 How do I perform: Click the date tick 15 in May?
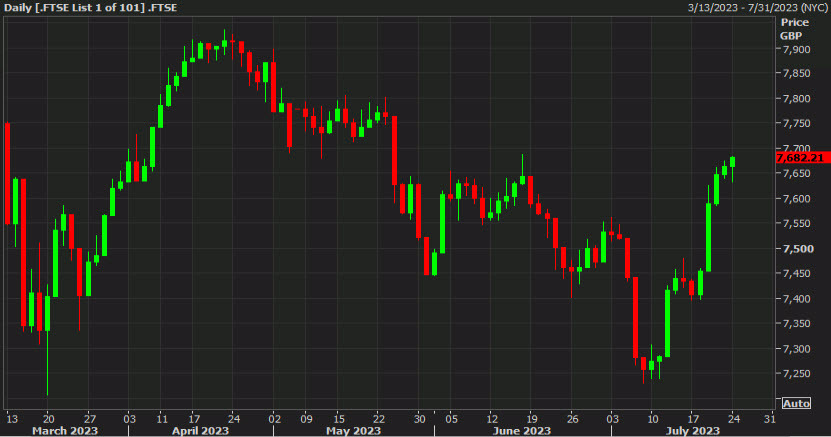pos(339,419)
